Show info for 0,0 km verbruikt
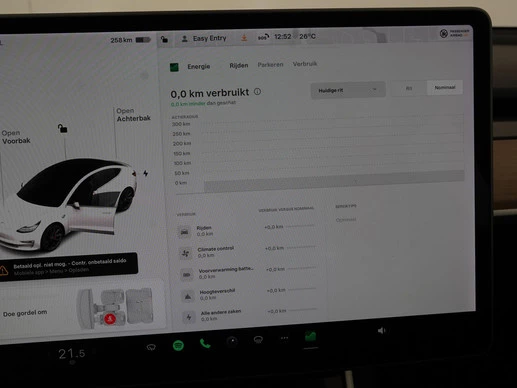The width and height of the screenshot is (517, 388). point(257,91)
